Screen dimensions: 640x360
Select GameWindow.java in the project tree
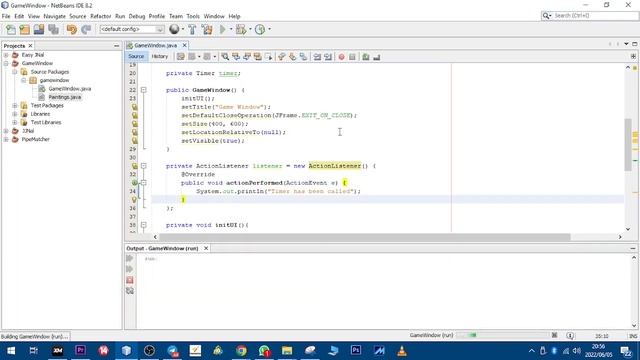pyautogui.click(x=69, y=89)
